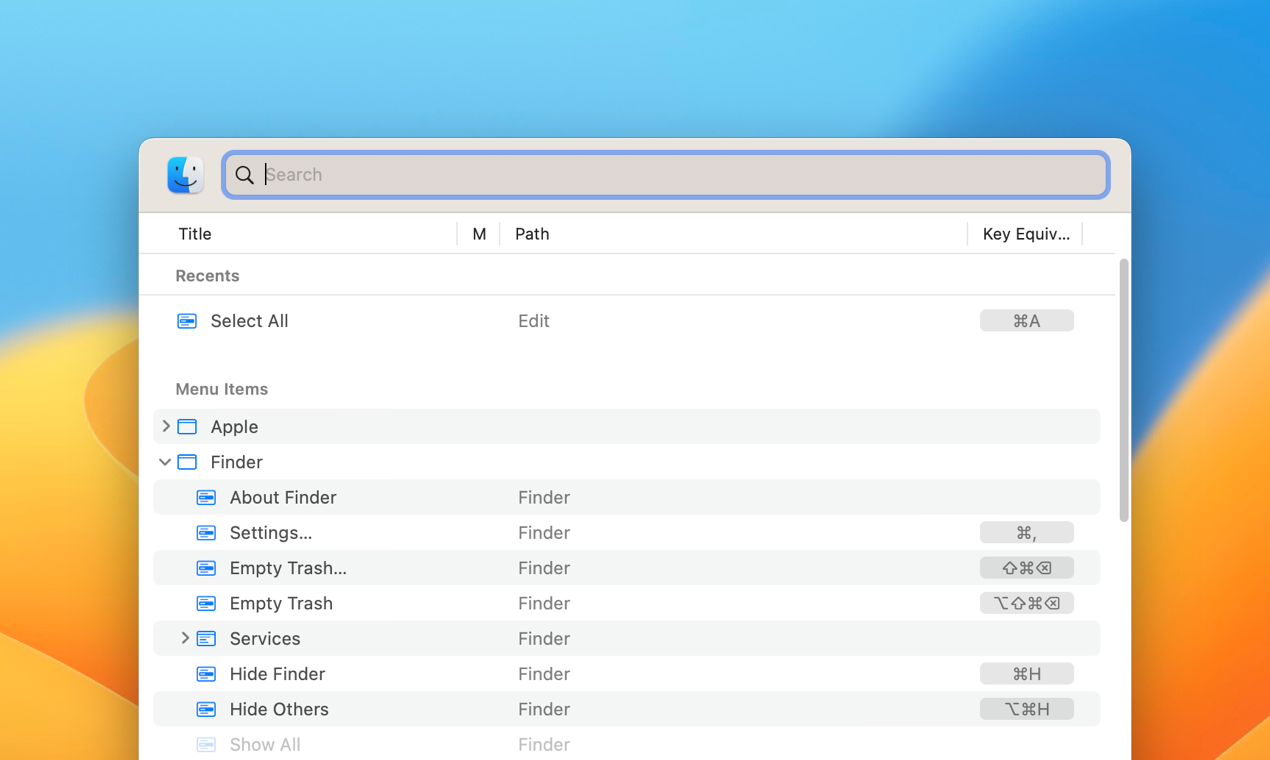
Task: Select the Apple tree row
Action: [627, 427]
